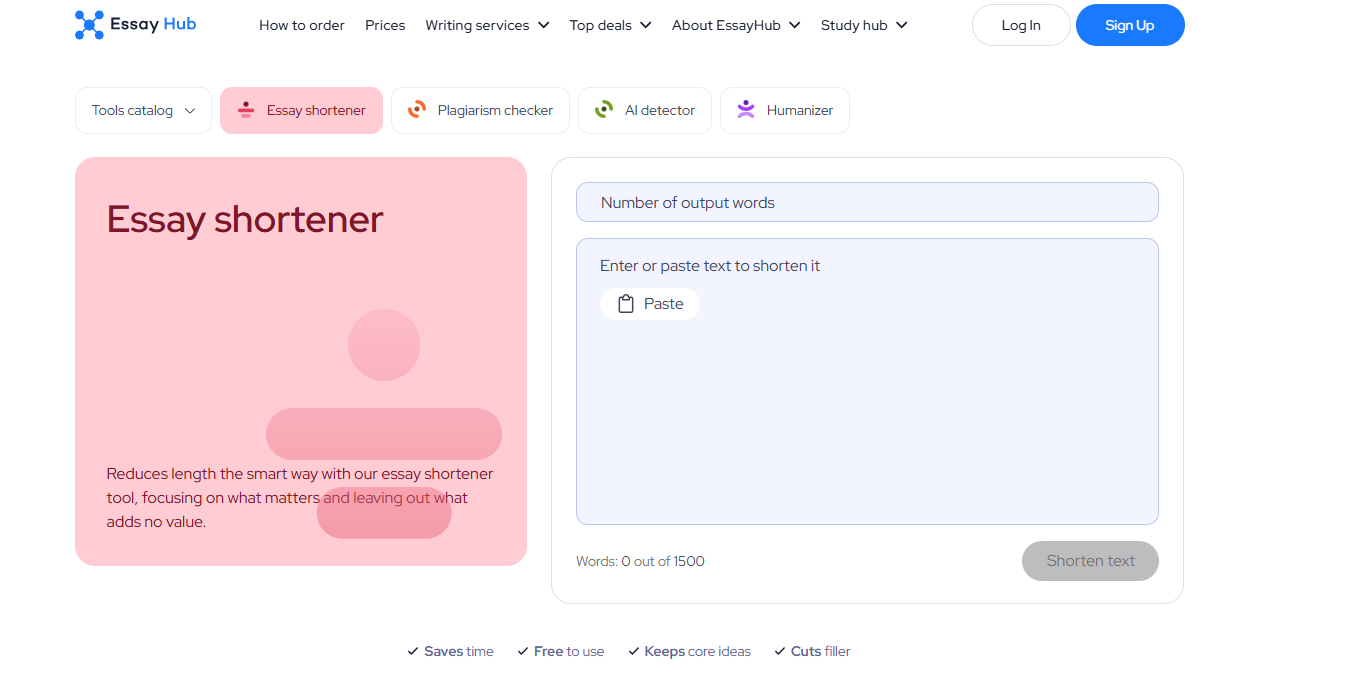Go to the Prices page
1354x686 pixels.
coord(385,25)
